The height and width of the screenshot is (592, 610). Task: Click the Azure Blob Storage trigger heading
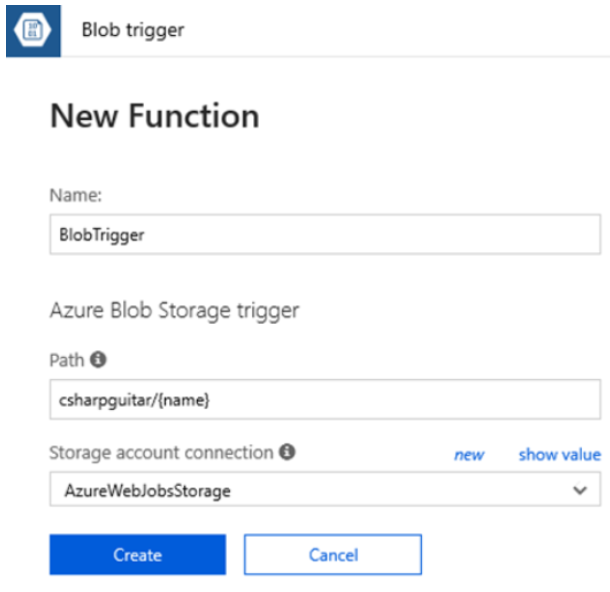tap(175, 311)
